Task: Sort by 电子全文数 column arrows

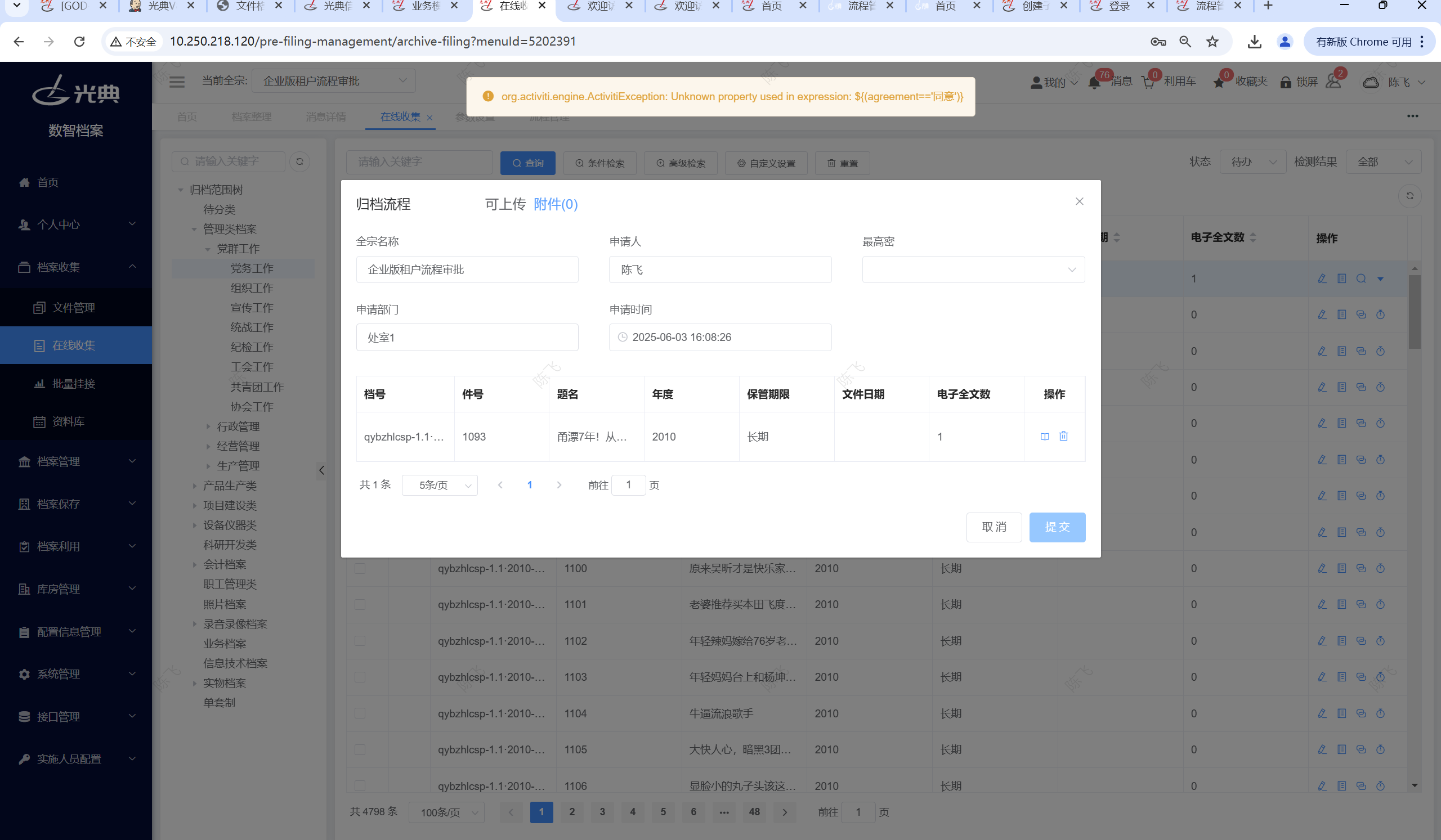Action: 1253,237
